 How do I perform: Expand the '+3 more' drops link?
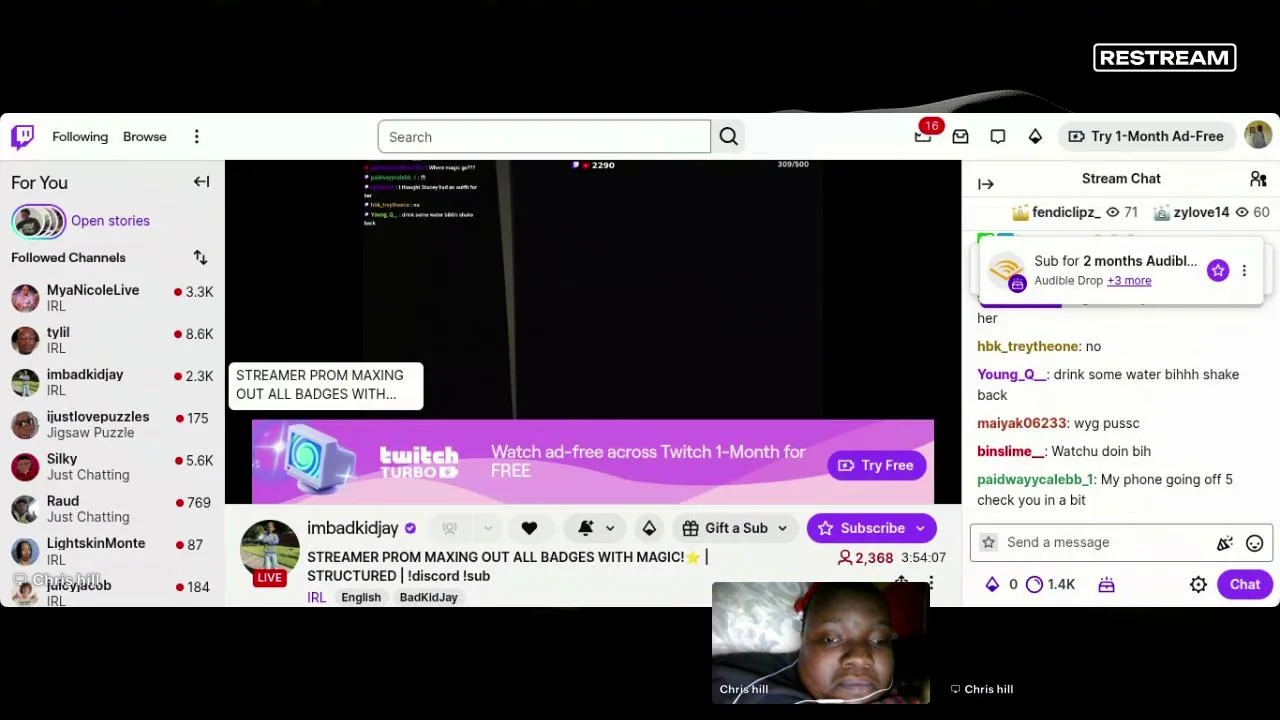coord(1129,281)
